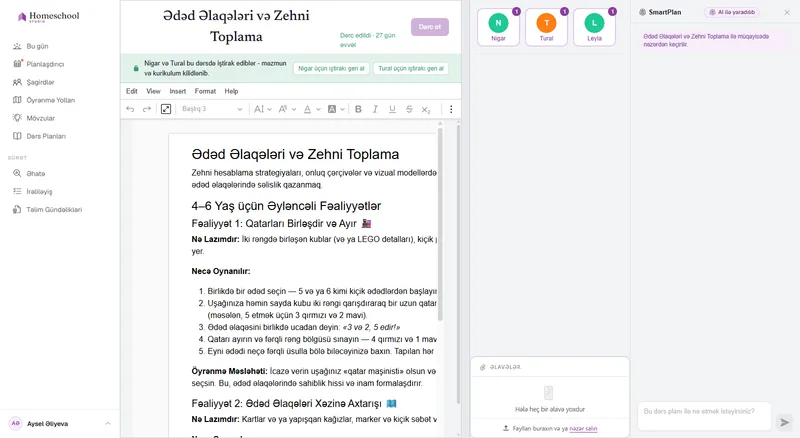Screen dimensions: 800x438
Task: Apply strikethrough formatting
Action: point(409,109)
